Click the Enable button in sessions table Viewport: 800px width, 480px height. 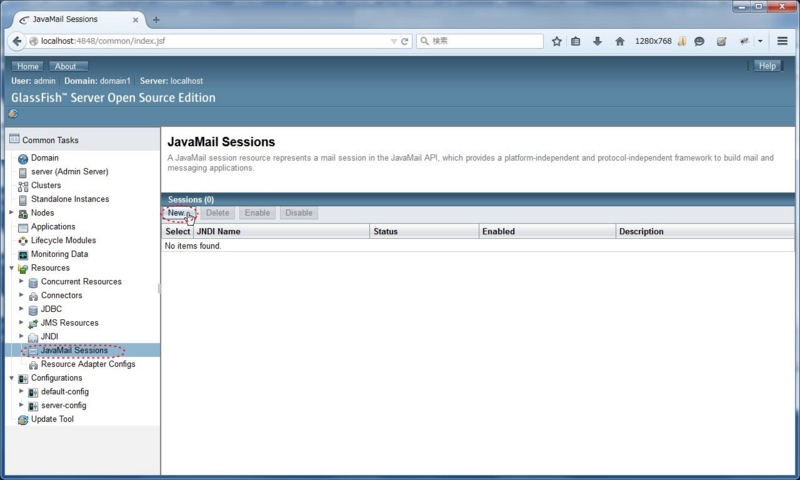click(x=257, y=213)
